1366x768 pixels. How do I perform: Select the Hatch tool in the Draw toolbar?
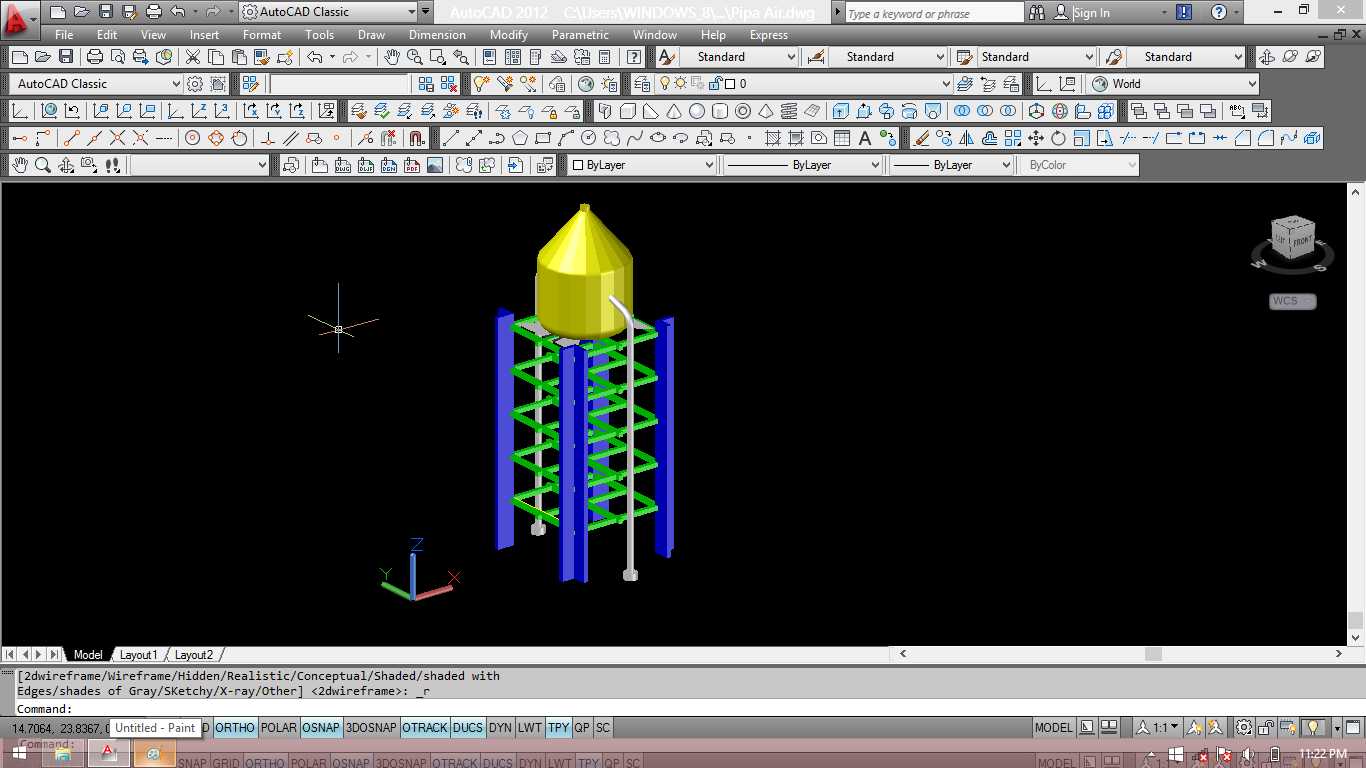tap(773, 138)
